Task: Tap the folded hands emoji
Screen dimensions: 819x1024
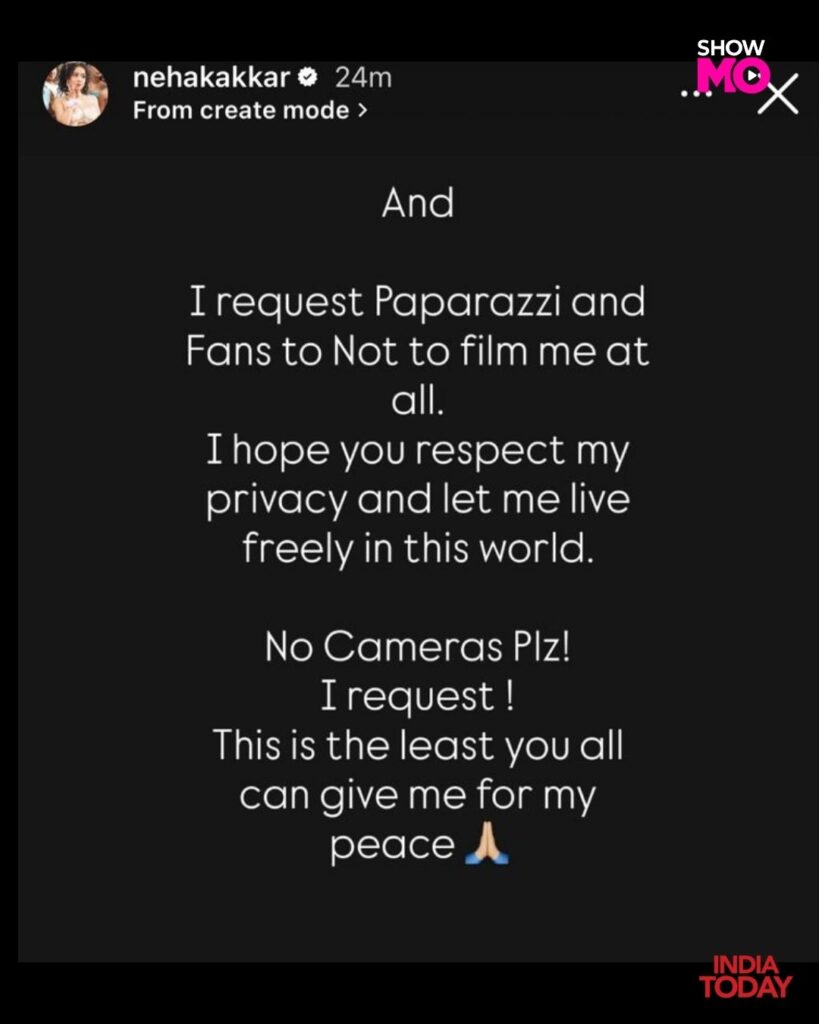Action: pyautogui.click(x=488, y=846)
